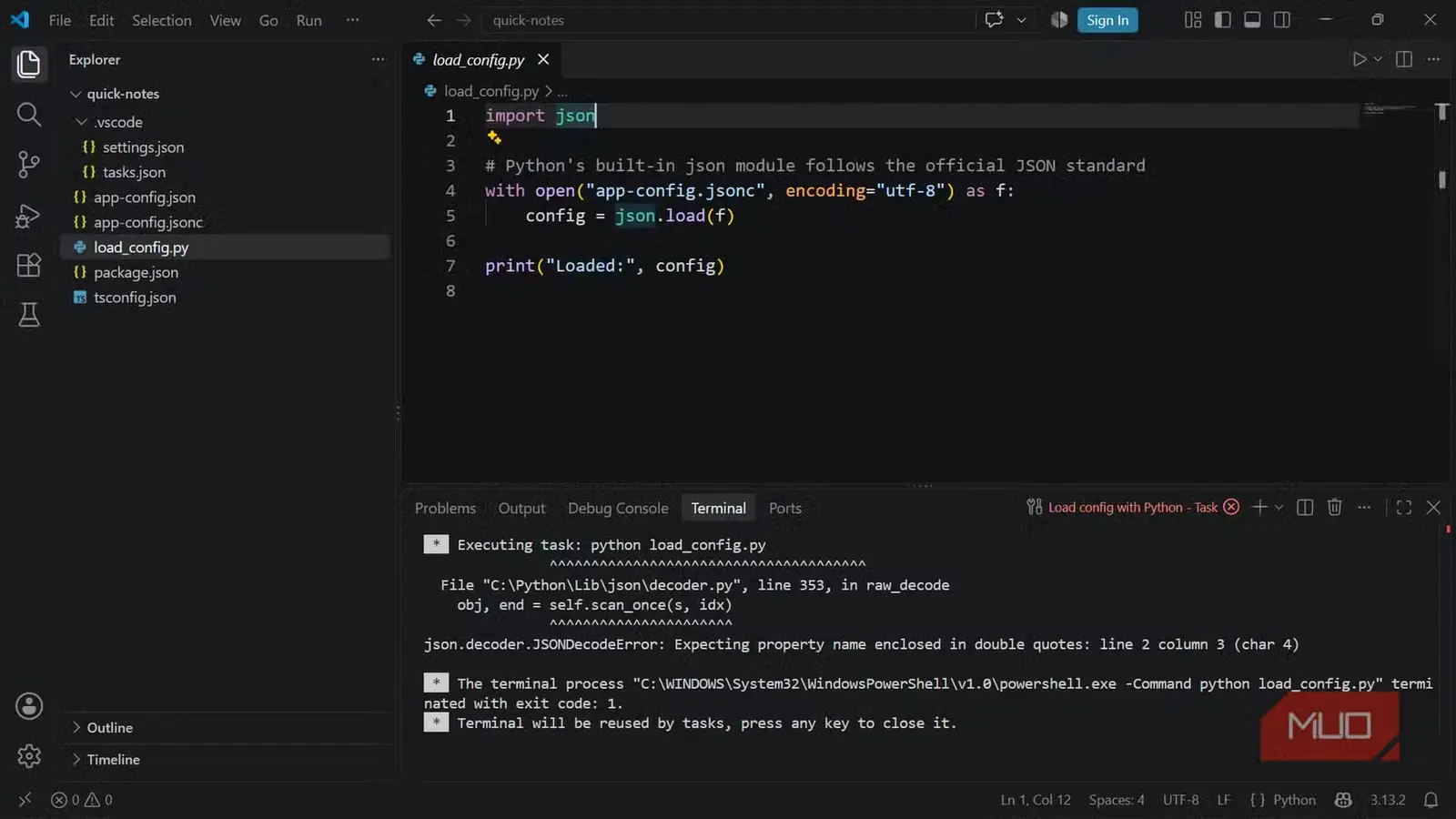1456x819 pixels.
Task: Open notifications bell in status bar
Action: [x=1431, y=800]
